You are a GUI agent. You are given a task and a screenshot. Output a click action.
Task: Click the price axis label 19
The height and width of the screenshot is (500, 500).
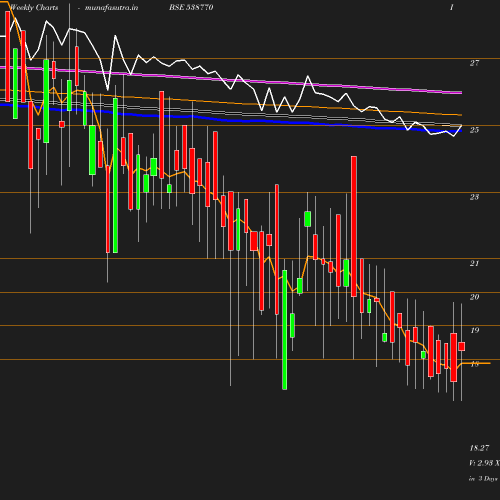[x=475, y=330]
